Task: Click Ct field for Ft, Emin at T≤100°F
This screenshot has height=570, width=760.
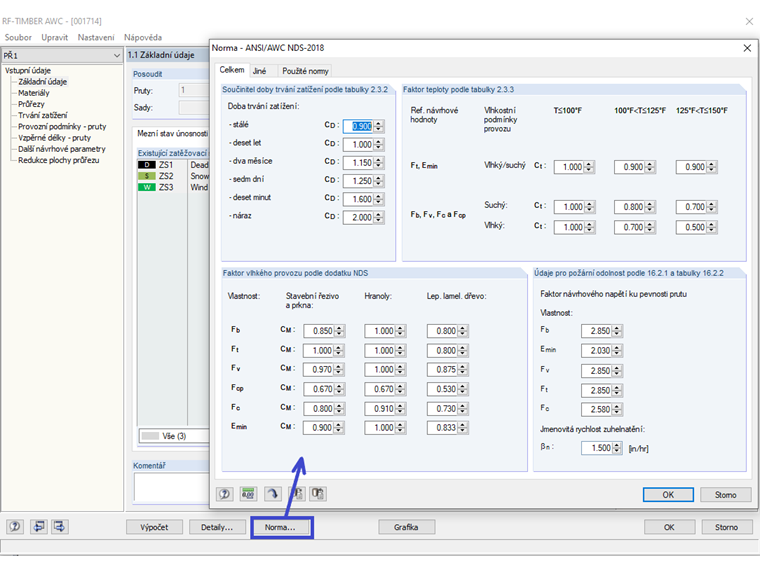Action: [569, 167]
